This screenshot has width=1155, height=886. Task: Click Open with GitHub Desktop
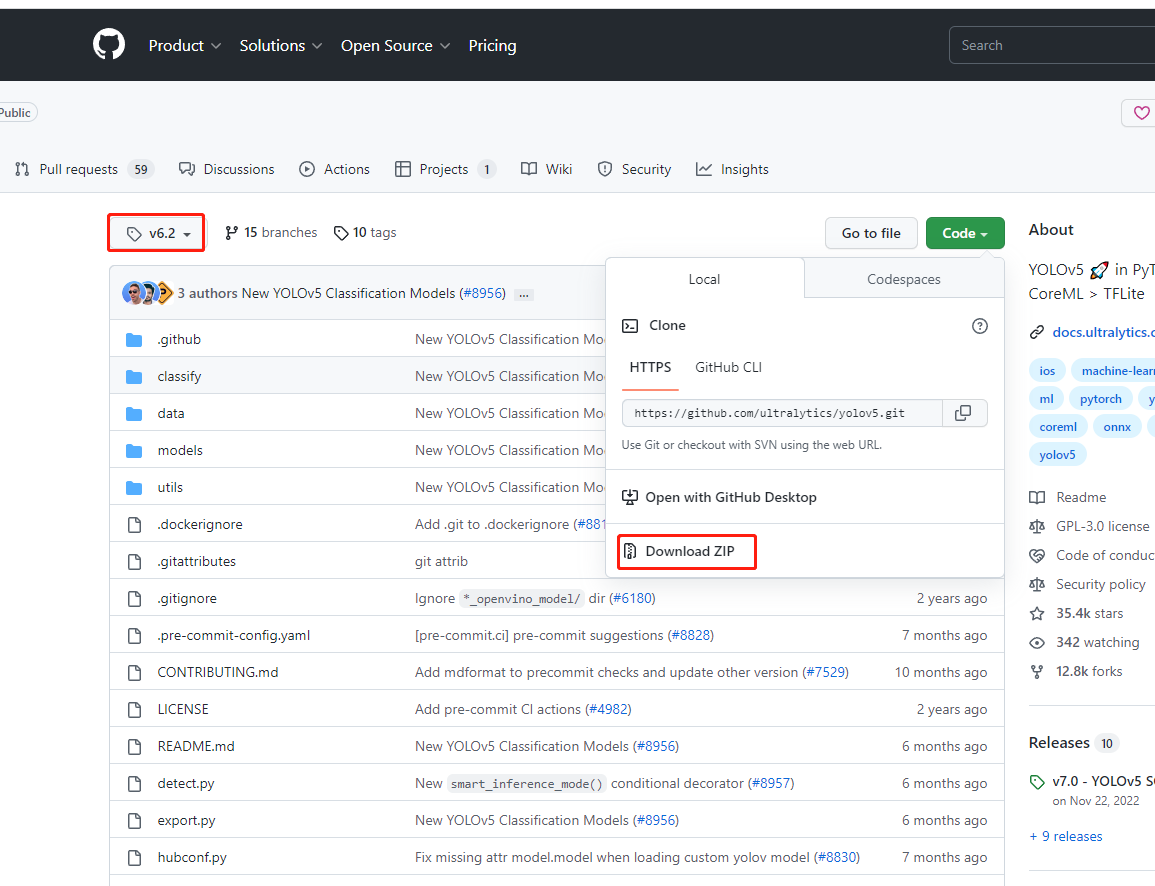[731, 497]
